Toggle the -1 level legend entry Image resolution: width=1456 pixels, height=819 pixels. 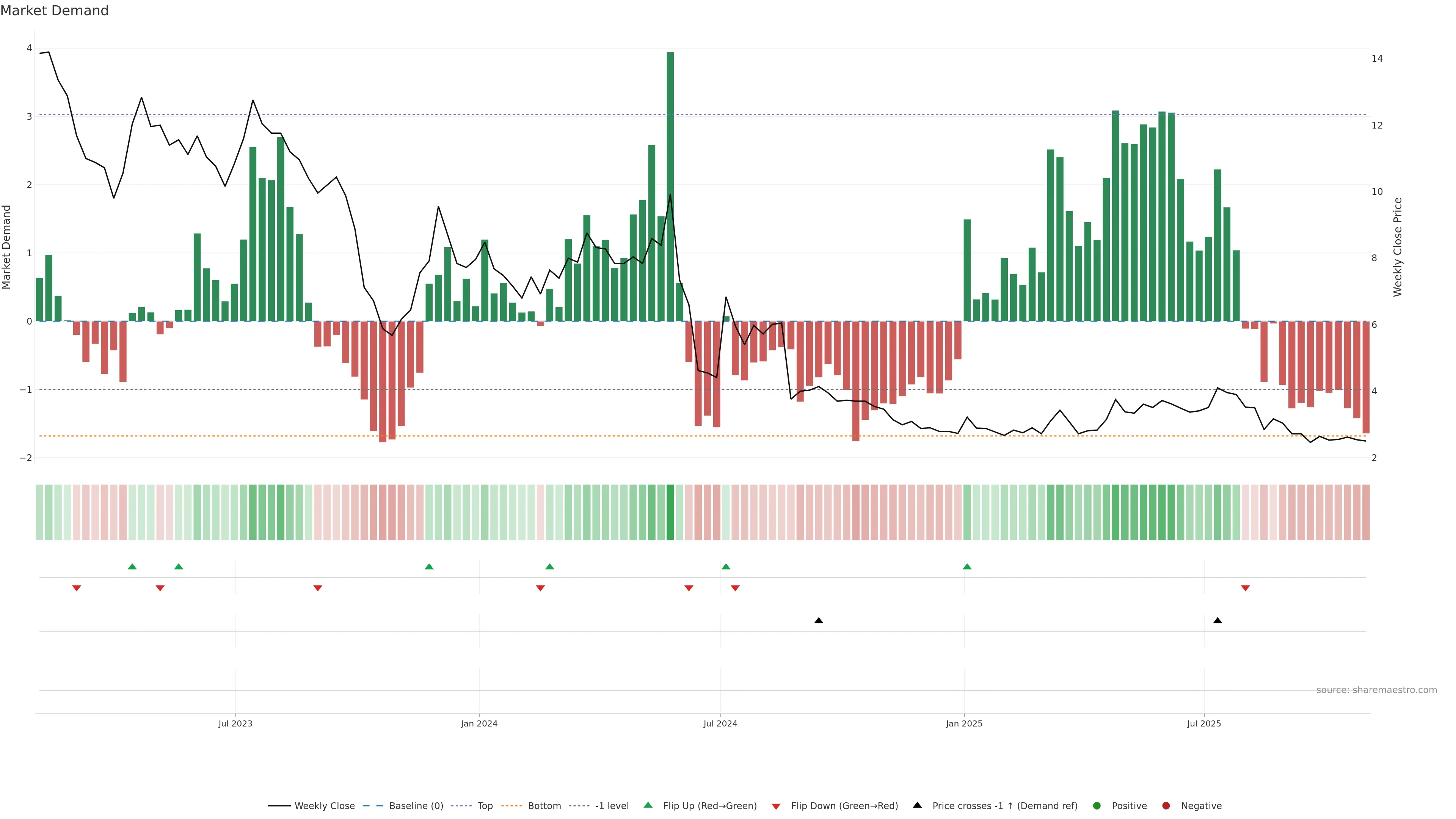tap(612, 806)
